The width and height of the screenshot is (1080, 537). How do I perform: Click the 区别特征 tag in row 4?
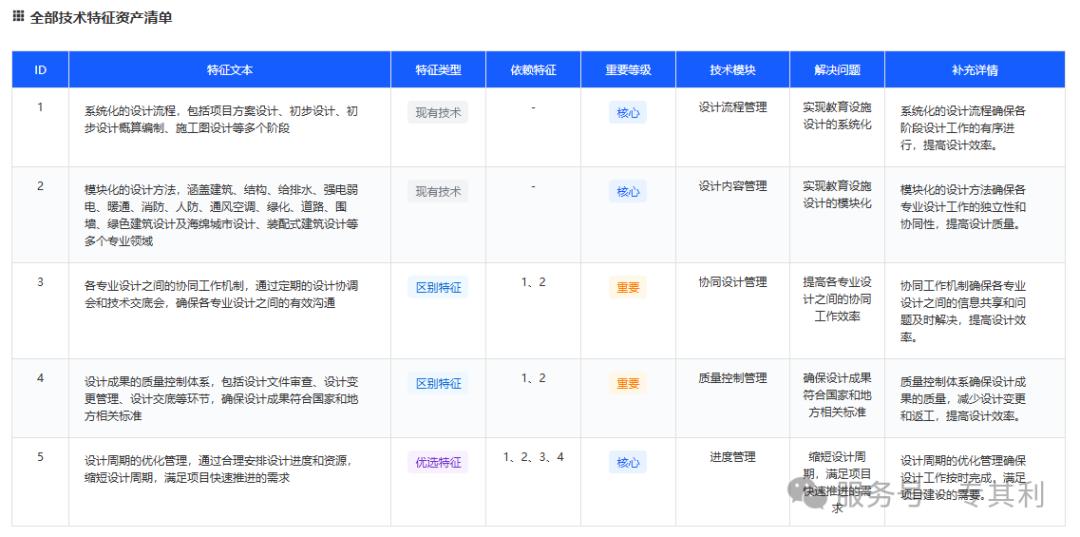click(438, 383)
